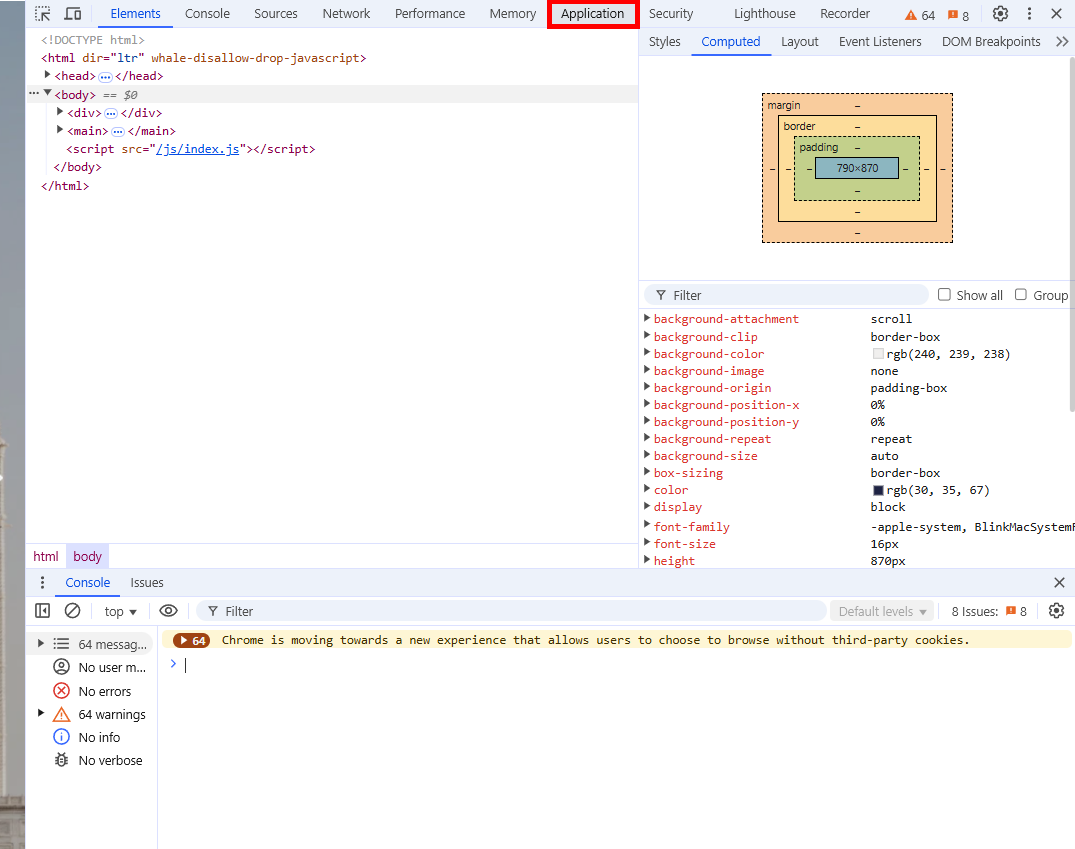Image resolution: width=1075 pixels, height=849 pixels.
Task: Show more sidebar tabs via the double chevron
Action: pyautogui.click(x=1062, y=42)
